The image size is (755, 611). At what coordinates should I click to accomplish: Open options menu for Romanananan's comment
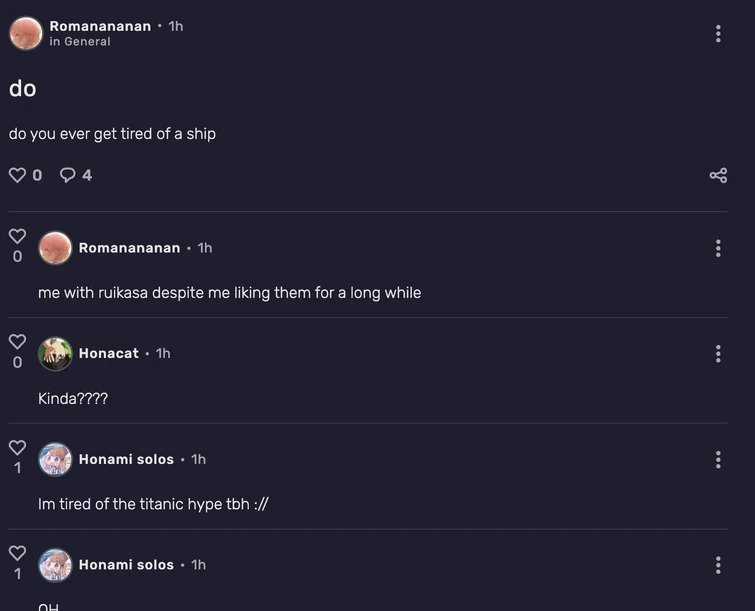[x=718, y=248]
